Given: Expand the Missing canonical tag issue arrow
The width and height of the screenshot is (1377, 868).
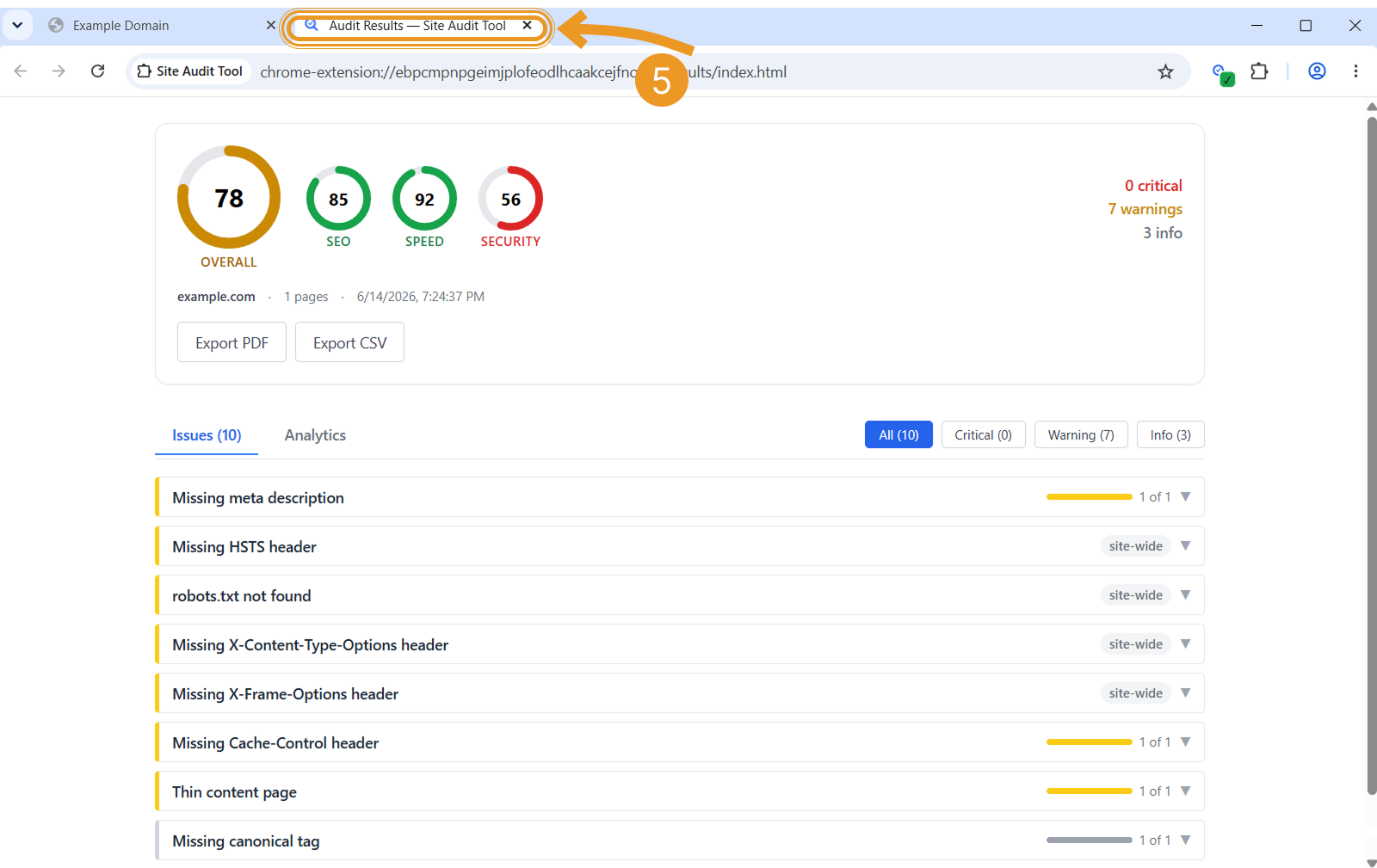Looking at the screenshot, I should click(x=1185, y=840).
